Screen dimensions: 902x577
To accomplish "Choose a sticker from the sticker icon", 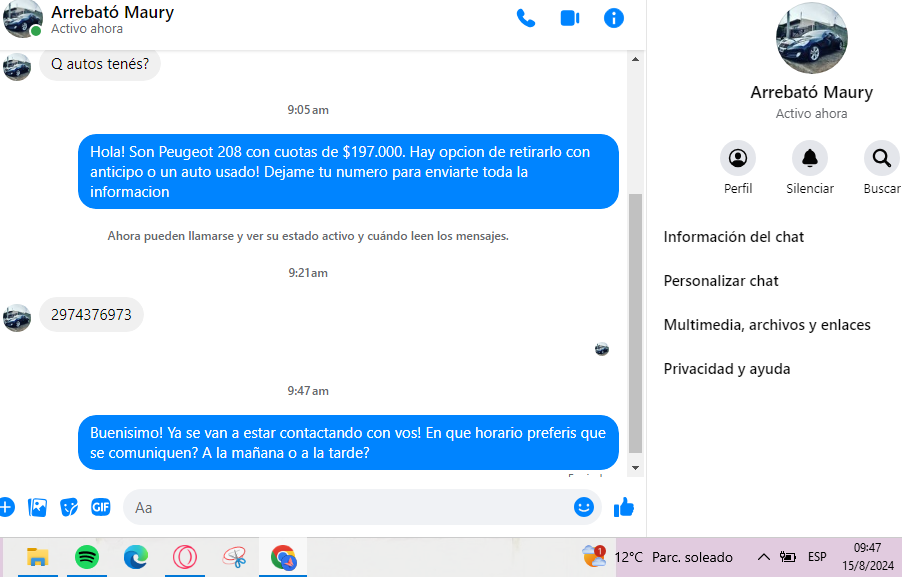I will coord(69,507).
